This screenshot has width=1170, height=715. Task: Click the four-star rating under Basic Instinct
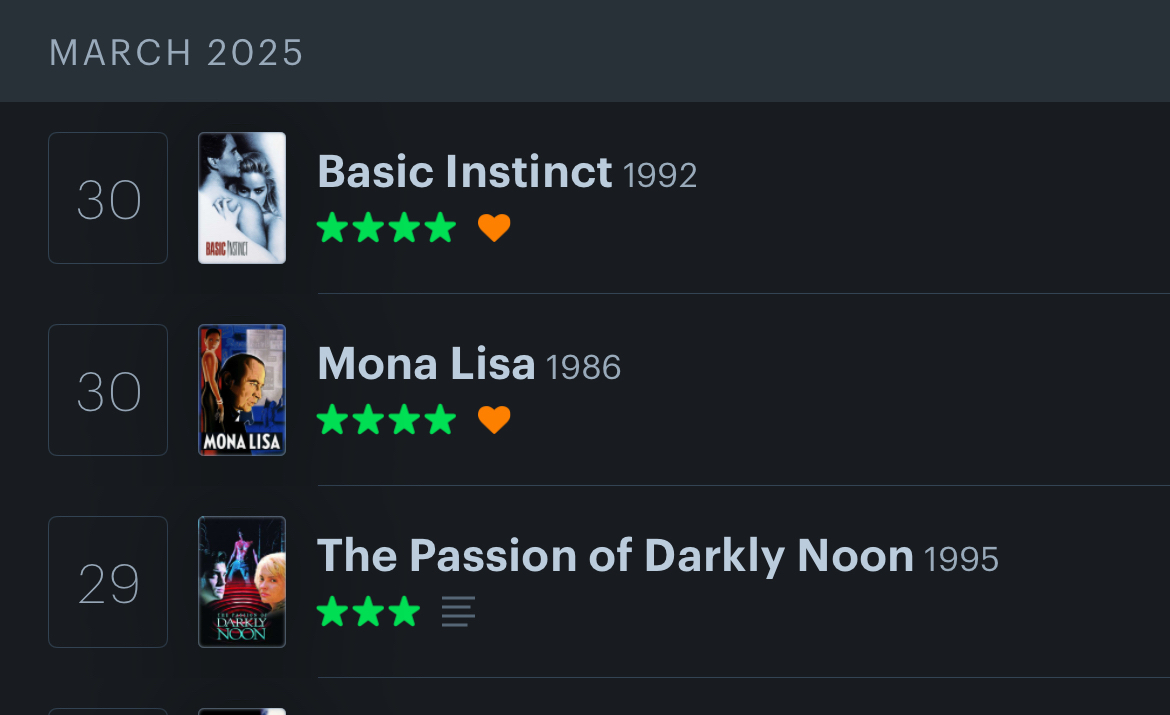click(x=386, y=229)
